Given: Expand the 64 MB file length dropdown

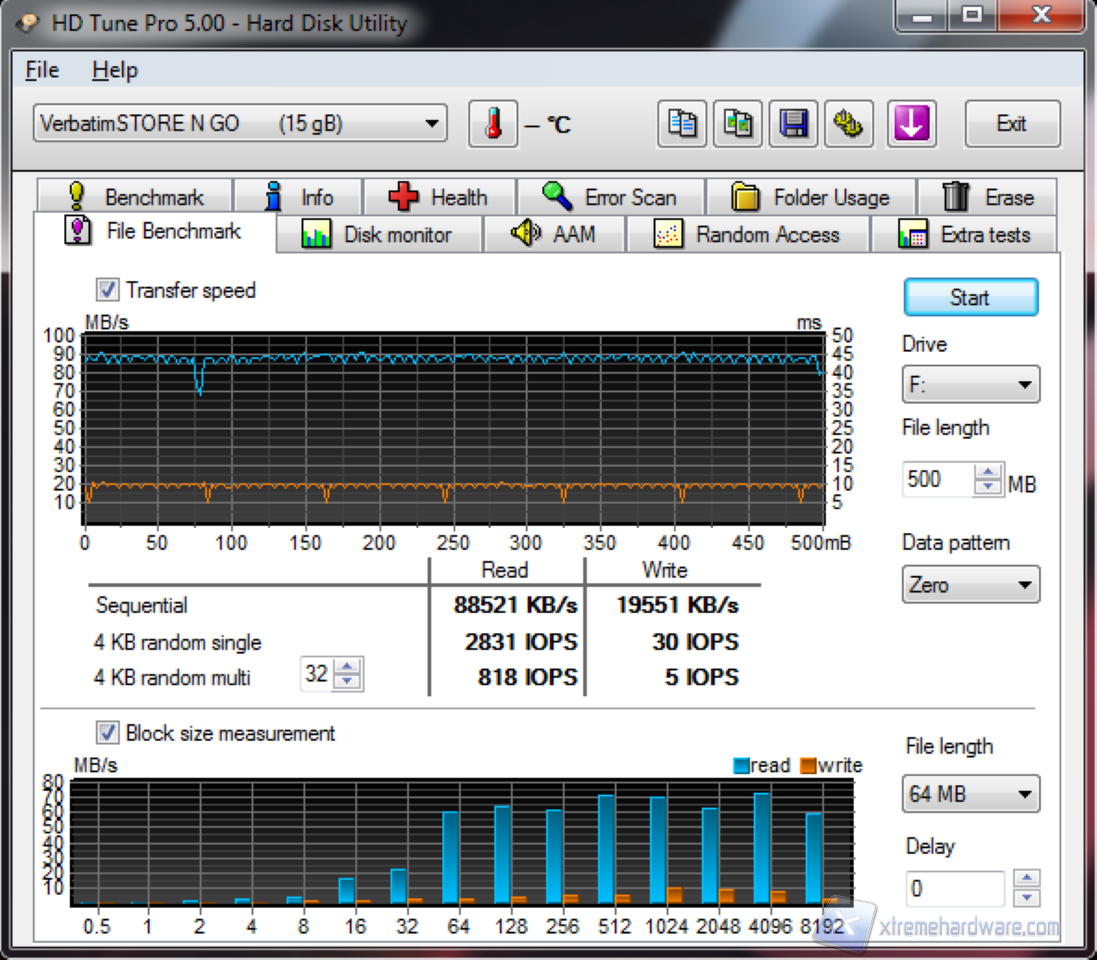Looking at the screenshot, I should click(x=970, y=794).
